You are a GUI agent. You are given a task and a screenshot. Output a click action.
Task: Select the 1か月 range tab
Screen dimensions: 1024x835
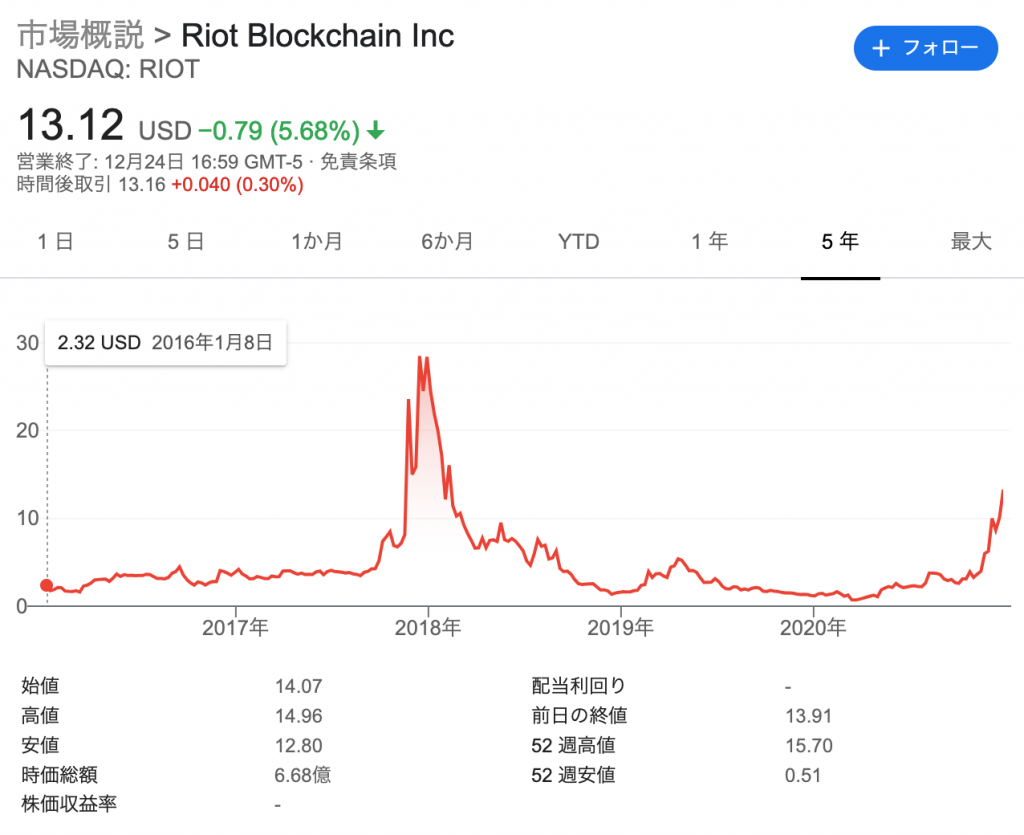[317, 241]
